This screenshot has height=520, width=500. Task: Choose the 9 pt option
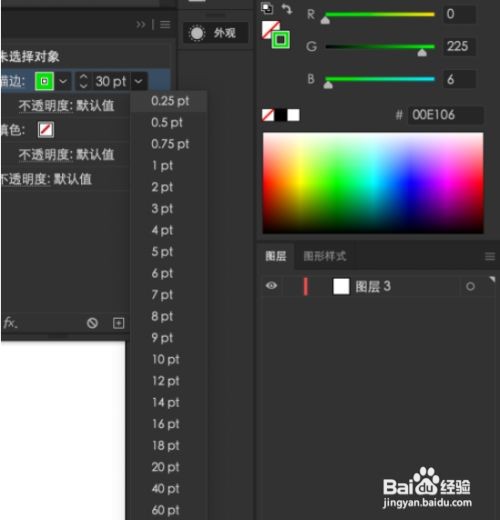point(162,338)
